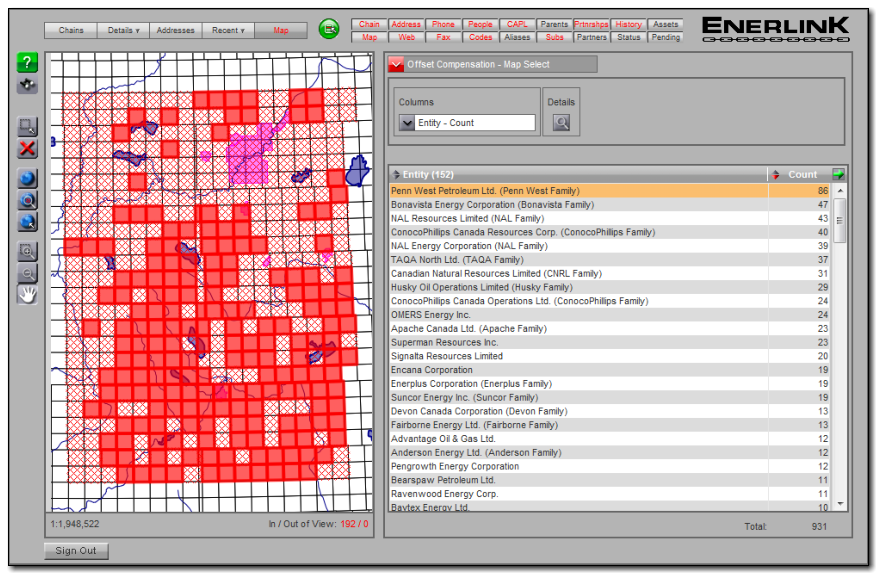Screen dimensions: 884x581
Task: Click the Prtnrshps button
Action: 591,24
